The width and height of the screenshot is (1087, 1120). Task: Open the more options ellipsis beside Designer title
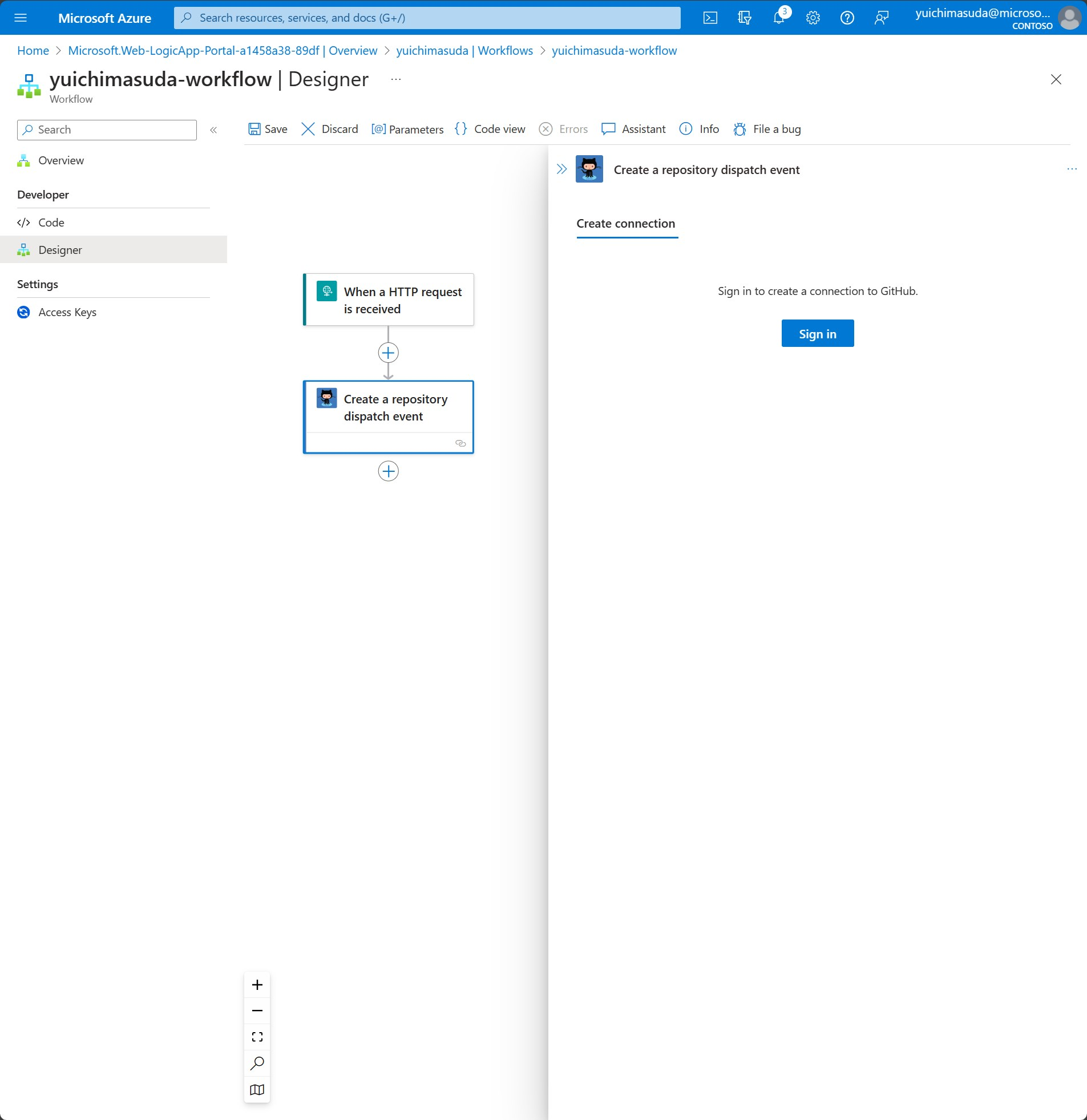[x=396, y=79]
